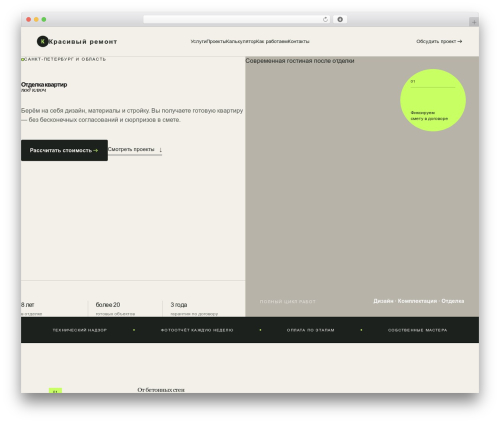Click the red close window button
Viewport: 500px width, 423px height.
(x=29, y=19)
